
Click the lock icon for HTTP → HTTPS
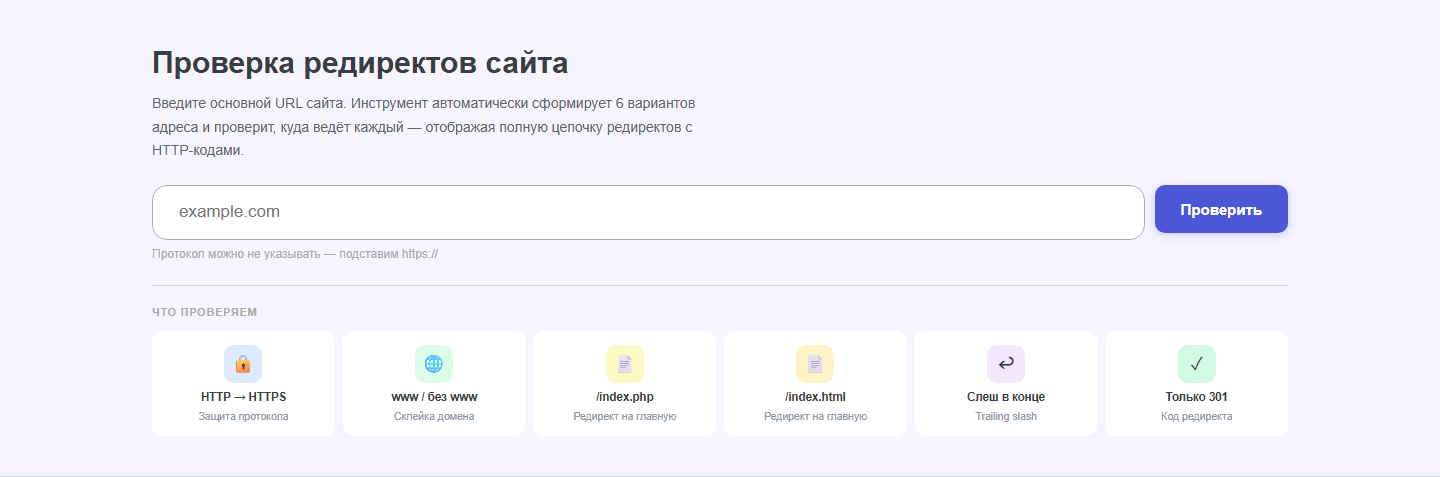pos(243,364)
